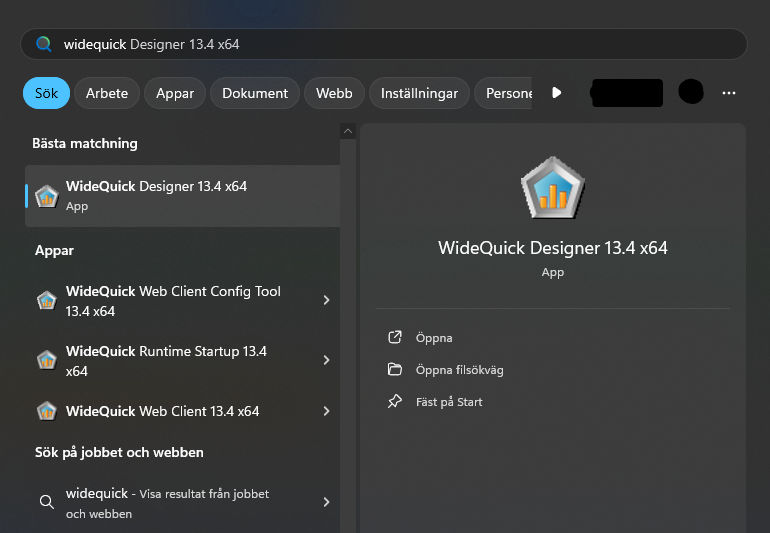This screenshot has height=533, width=770.
Task: Click the web search magnifier icon for widequick
Action: (x=47, y=502)
